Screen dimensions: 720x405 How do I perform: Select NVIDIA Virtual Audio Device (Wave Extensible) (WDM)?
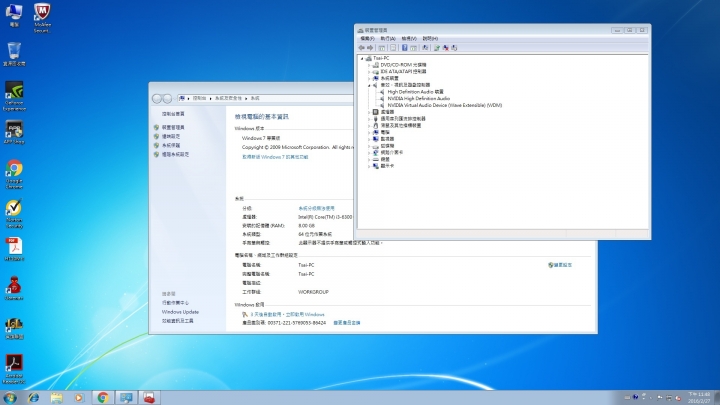[444, 105]
